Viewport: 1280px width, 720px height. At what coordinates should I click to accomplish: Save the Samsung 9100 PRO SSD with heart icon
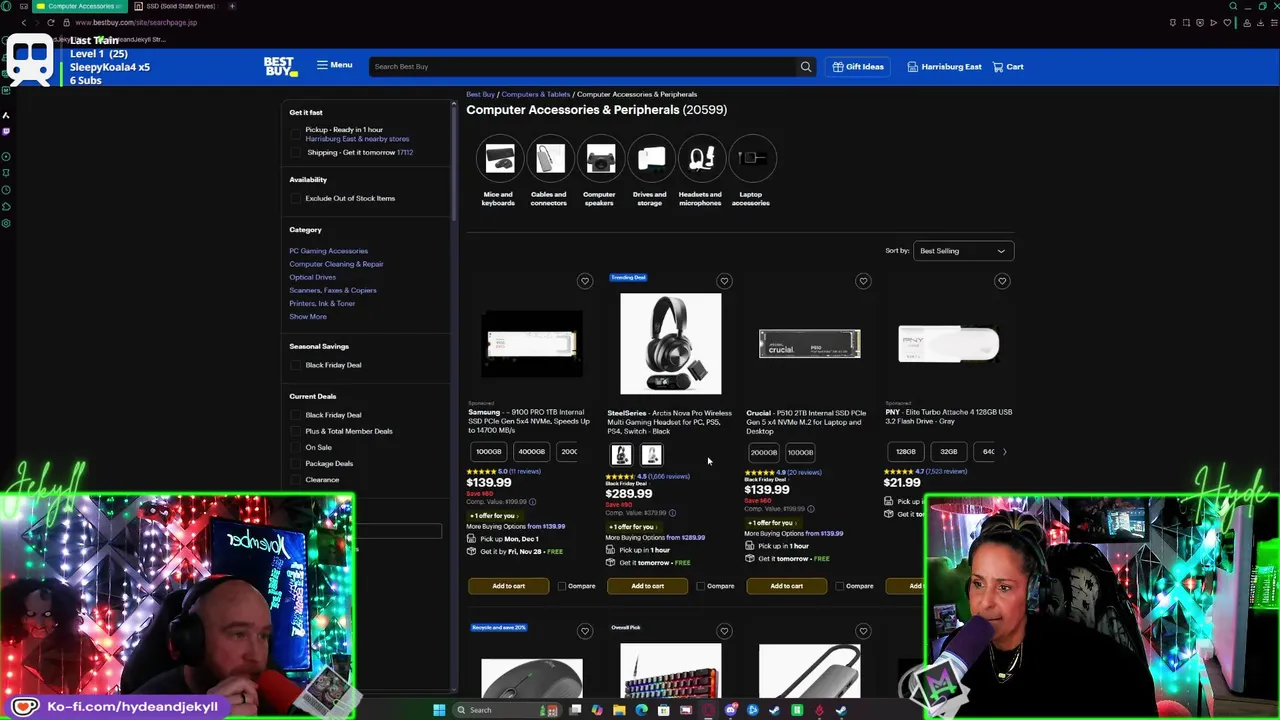coord(585,281)
